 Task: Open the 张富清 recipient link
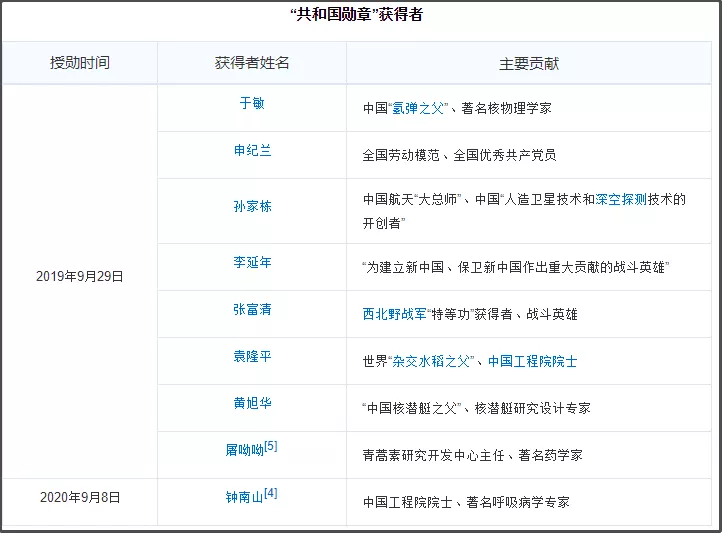(252, 310)
